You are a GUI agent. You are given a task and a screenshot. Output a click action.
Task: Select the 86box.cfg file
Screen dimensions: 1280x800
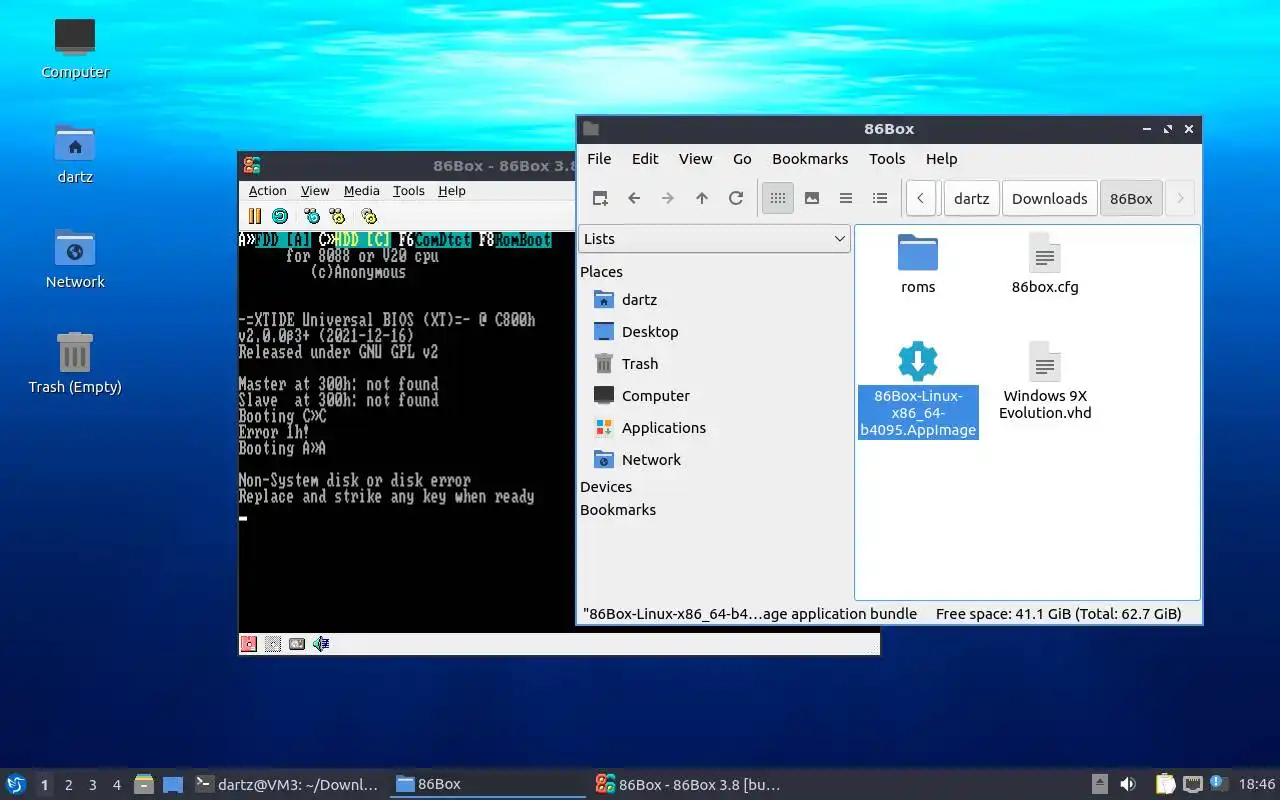[x=1045, y=264]
